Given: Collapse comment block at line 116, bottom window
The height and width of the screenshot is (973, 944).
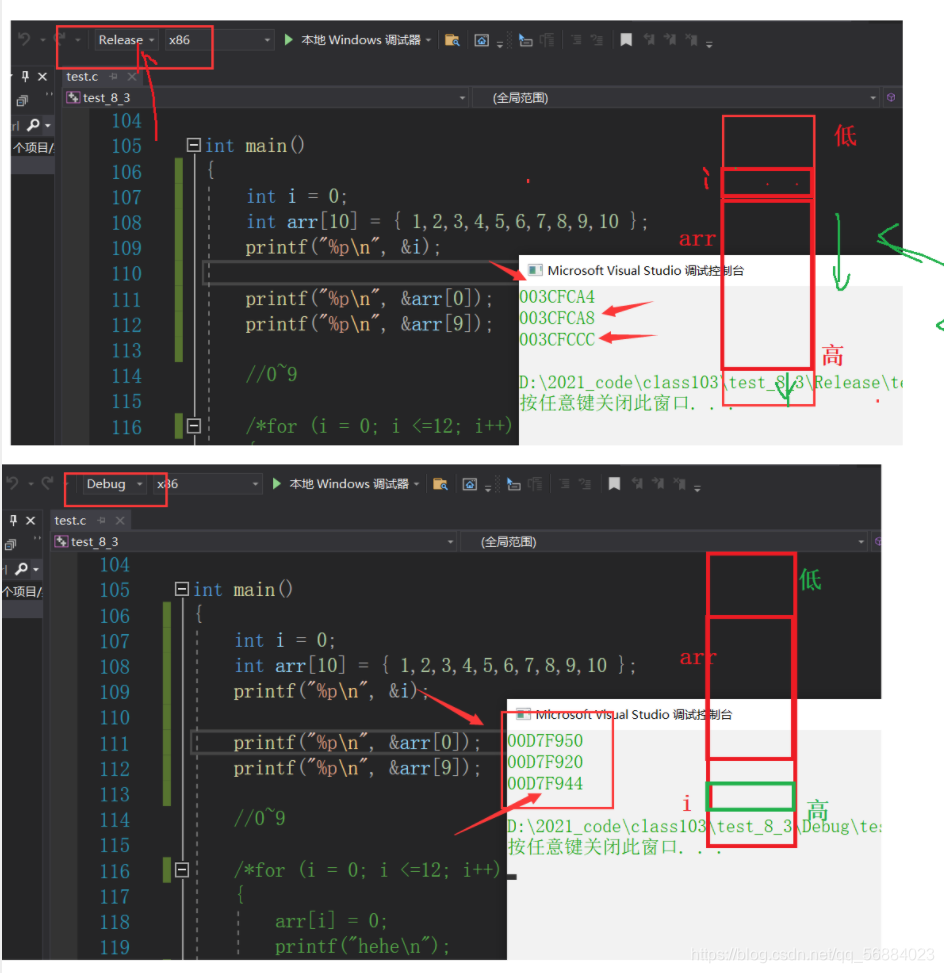Looking at the screenshot, I should (x=182, y=870).
